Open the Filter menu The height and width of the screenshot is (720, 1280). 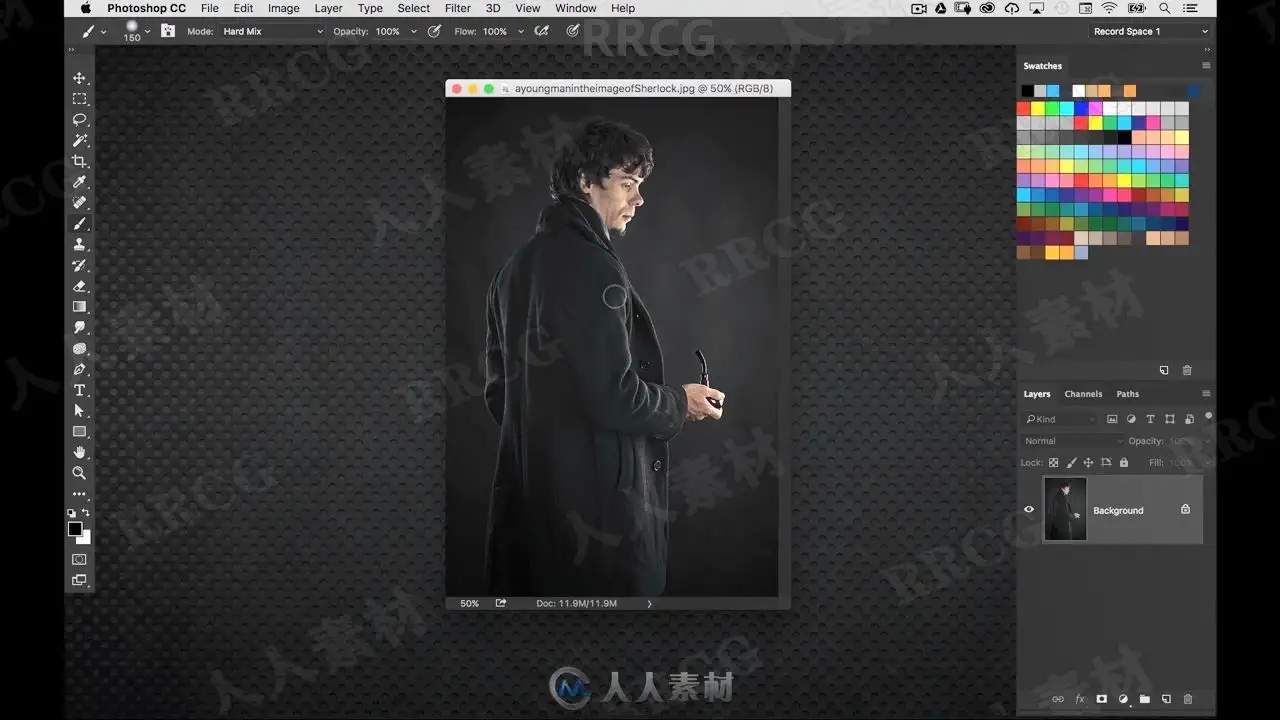click(458, 8)
